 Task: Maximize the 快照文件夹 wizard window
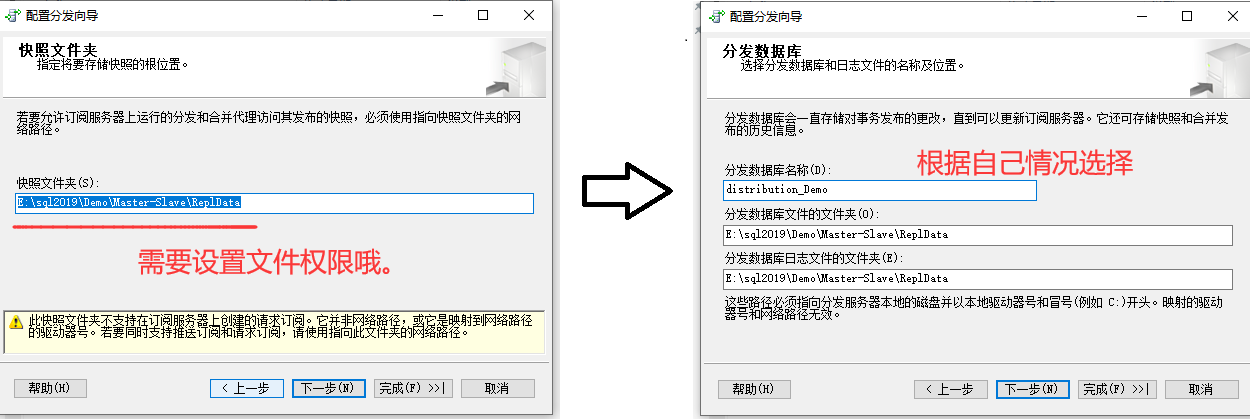tap(483, 16)
